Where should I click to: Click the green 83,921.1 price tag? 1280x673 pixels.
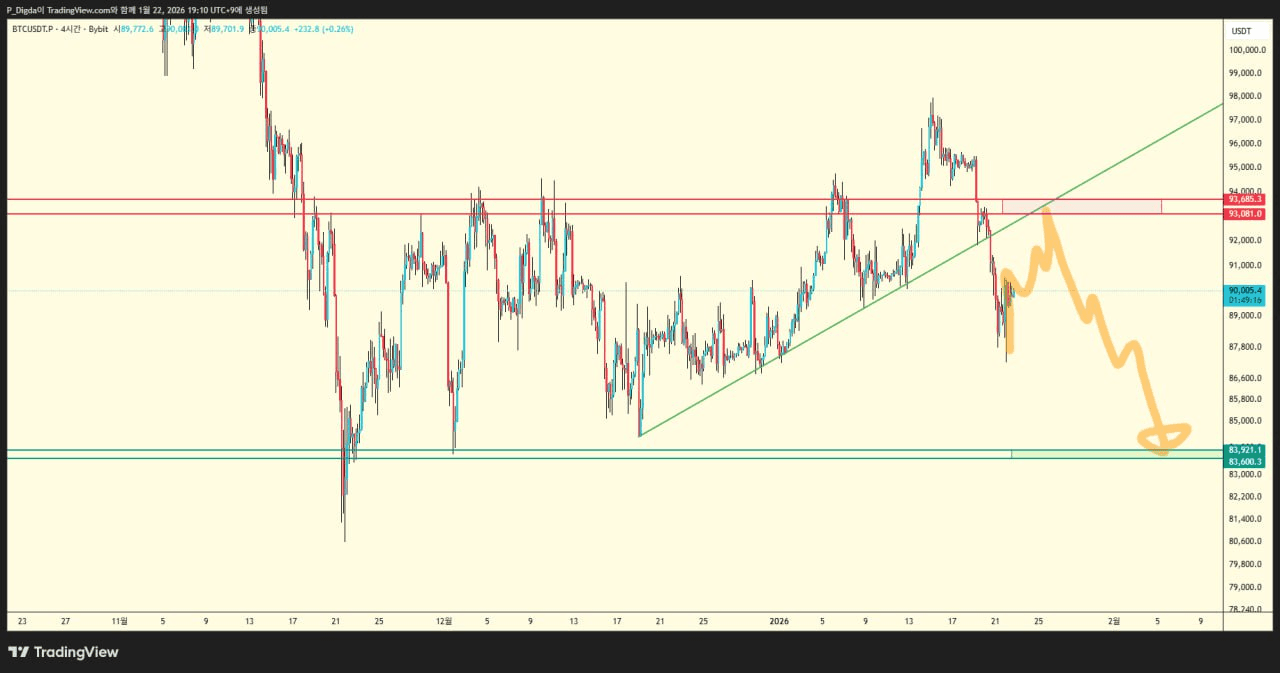pyautogui.click(x=1246, y=450)
